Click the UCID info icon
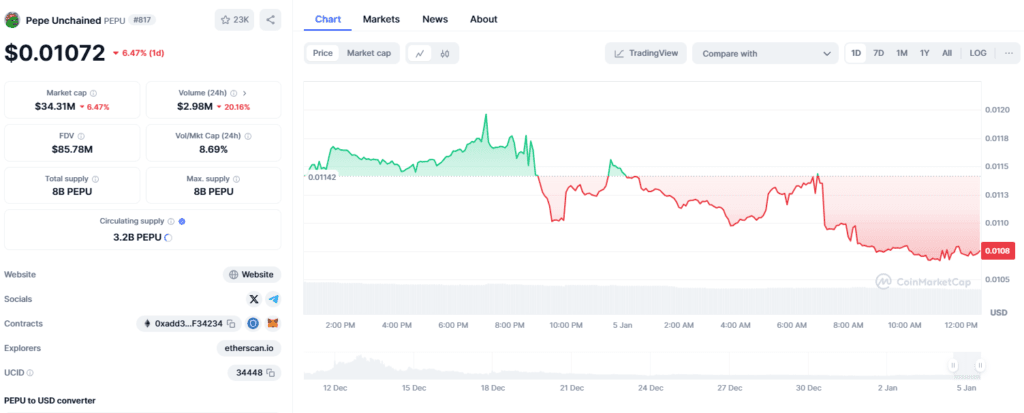 (30, 373)
